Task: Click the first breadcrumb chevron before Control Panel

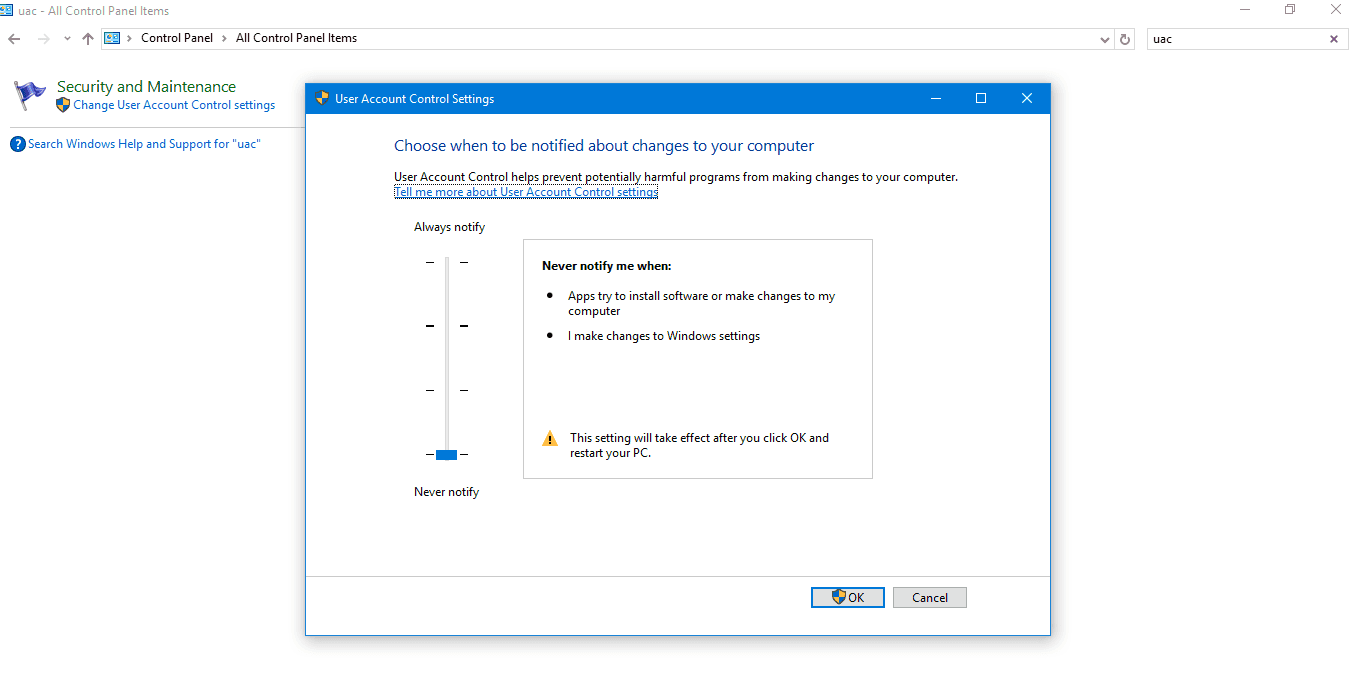Action: pyautogui.click(x=130, y=38)
